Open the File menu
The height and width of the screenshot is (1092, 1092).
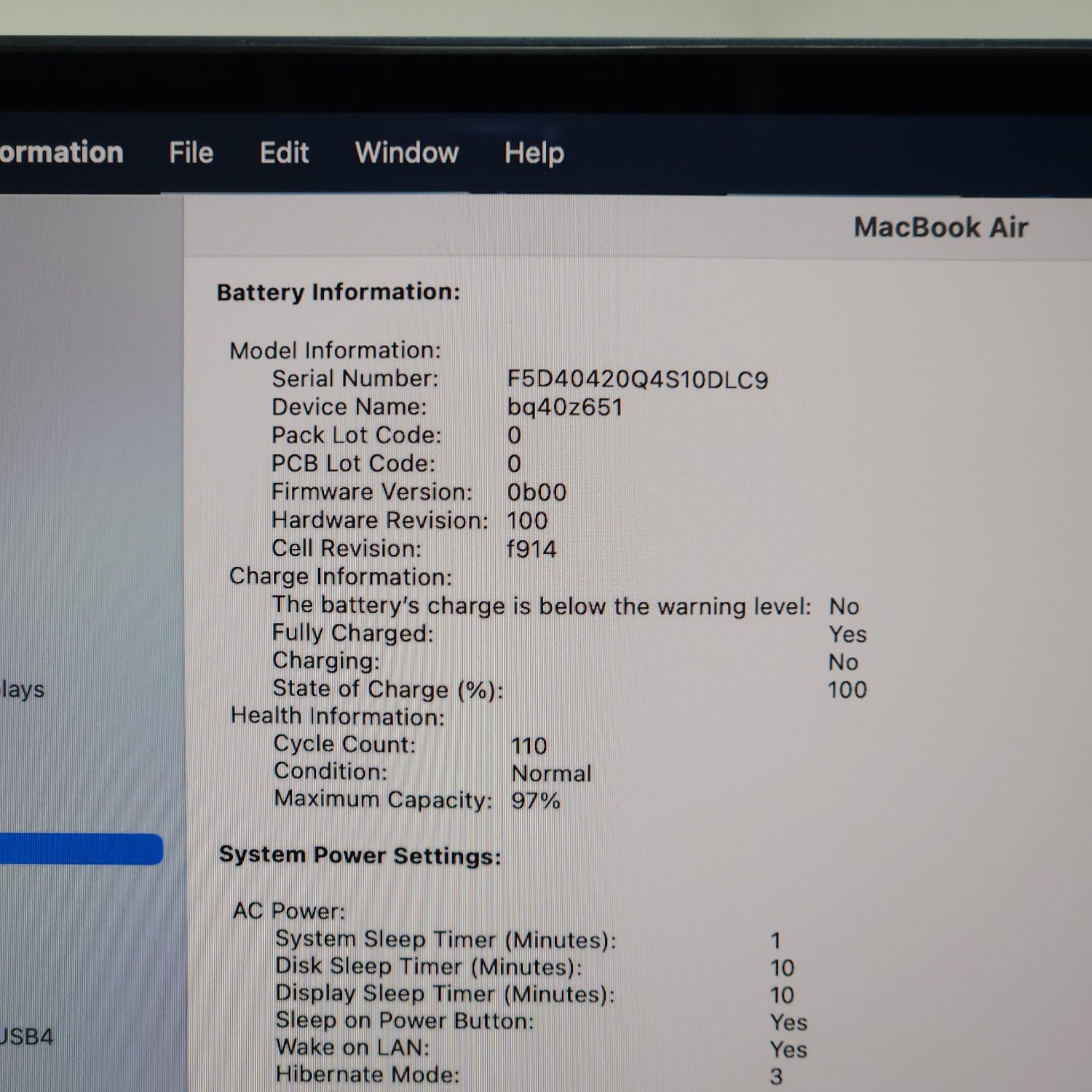(x=191, y=153)
